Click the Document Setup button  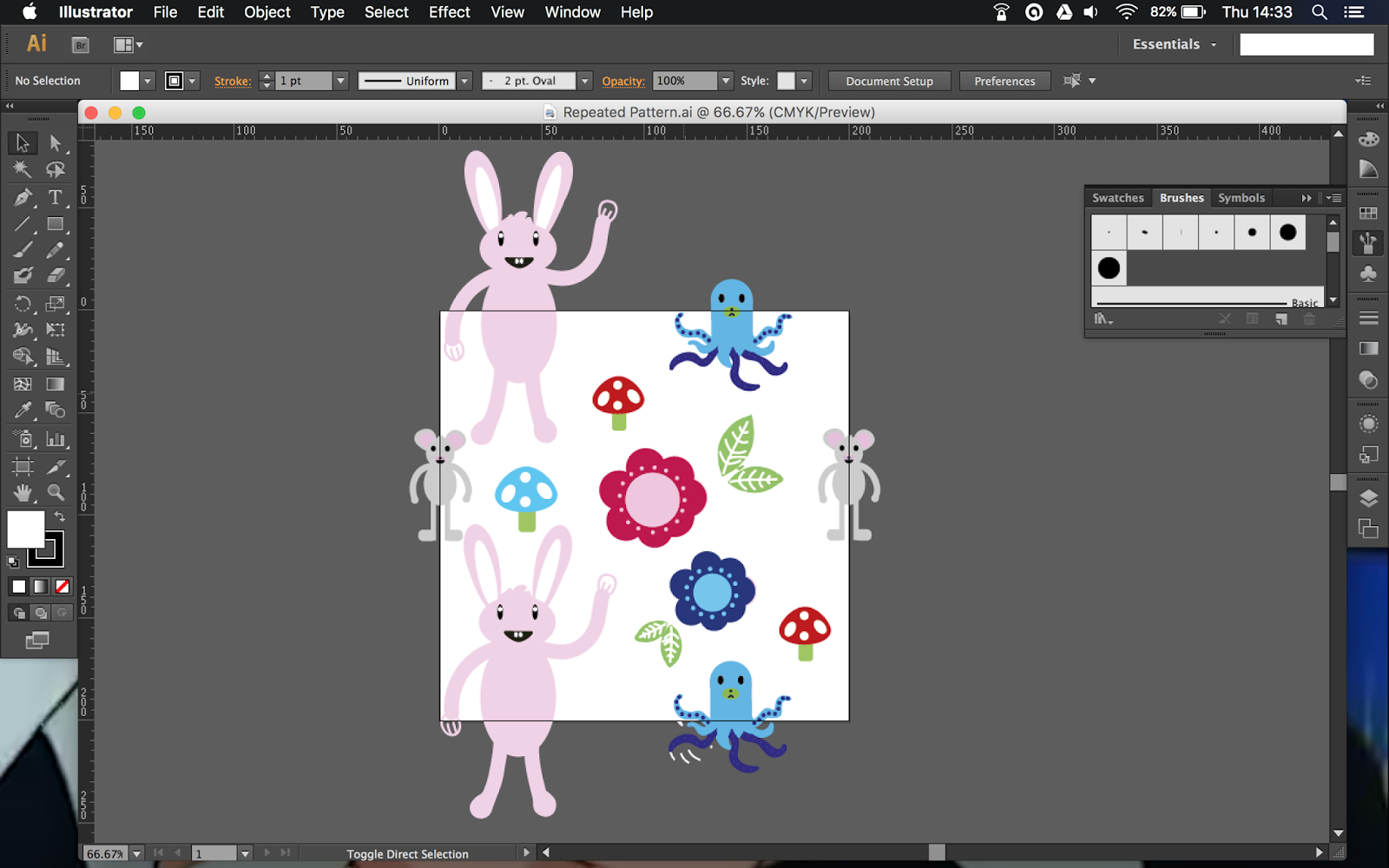pyautogui.click(x=889, y=81)
